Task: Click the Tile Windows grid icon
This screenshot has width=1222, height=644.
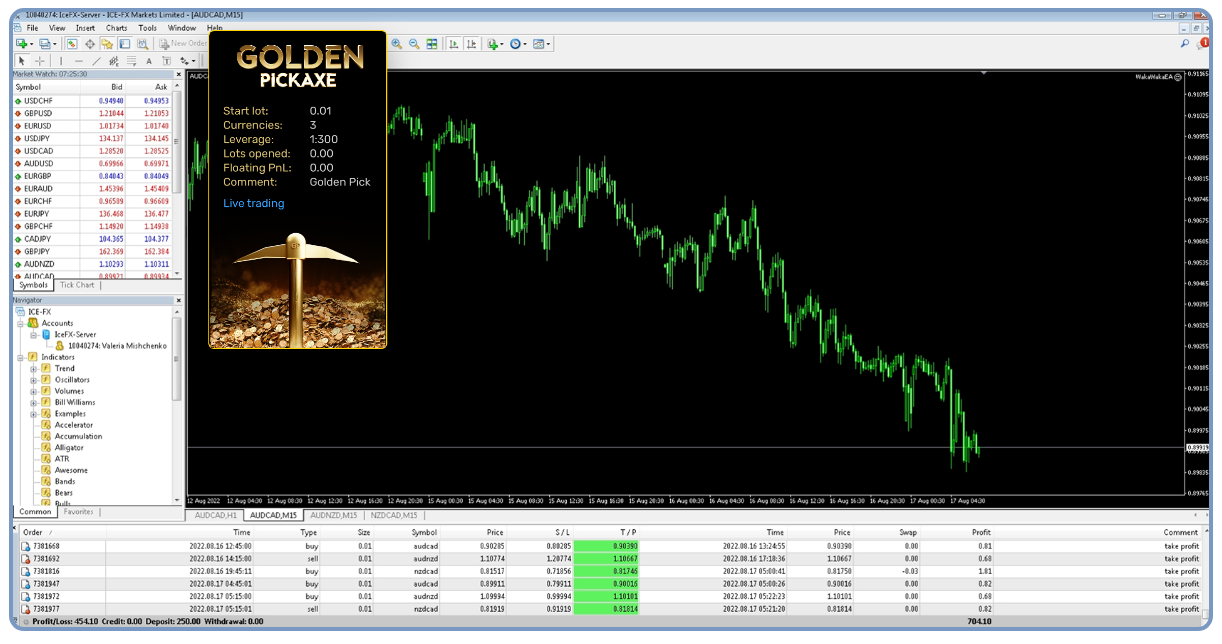Action: pos(432,44)
